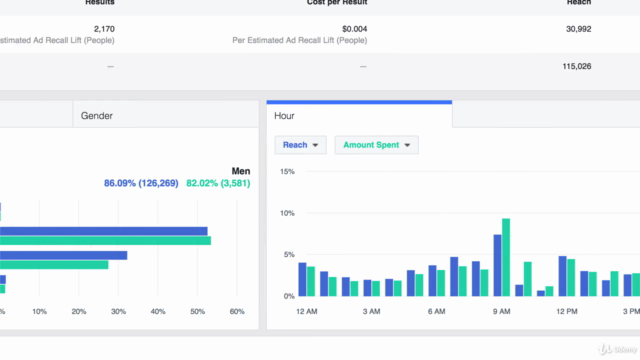Click the Men label in gender chart
Screen dimensions: 640x360
(241, 171)
